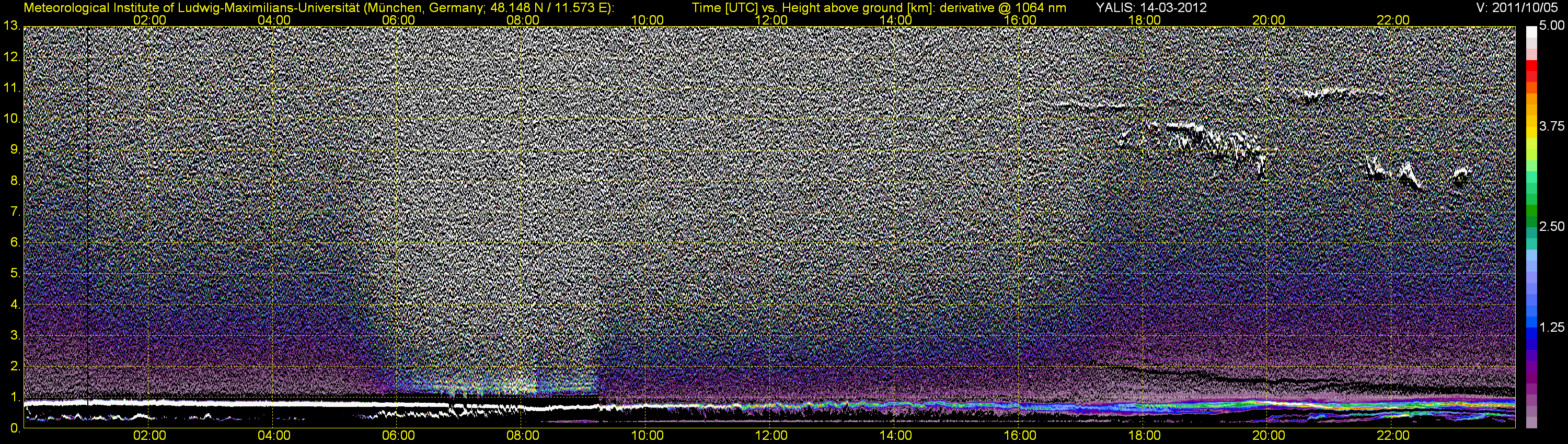
Task: Click the 18:00 label on top axis
Action: 1144,20
